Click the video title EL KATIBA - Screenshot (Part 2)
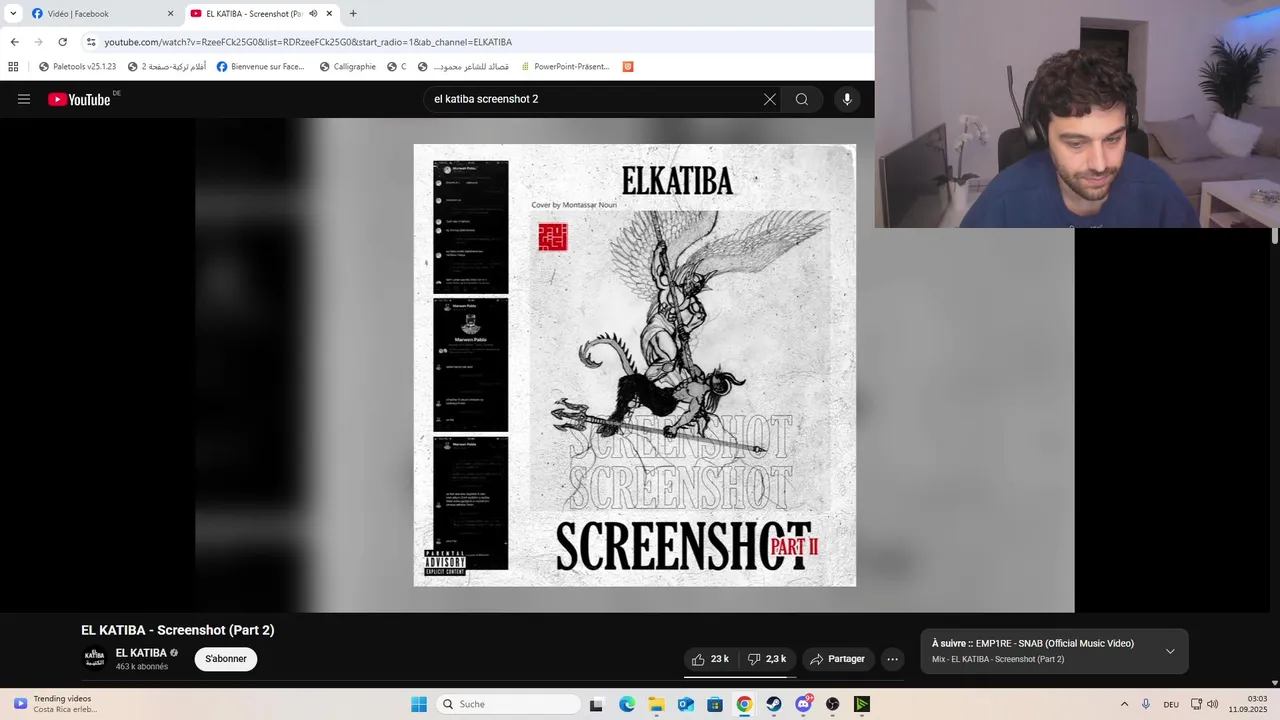The image size is (1280, 720). point(178,630)
